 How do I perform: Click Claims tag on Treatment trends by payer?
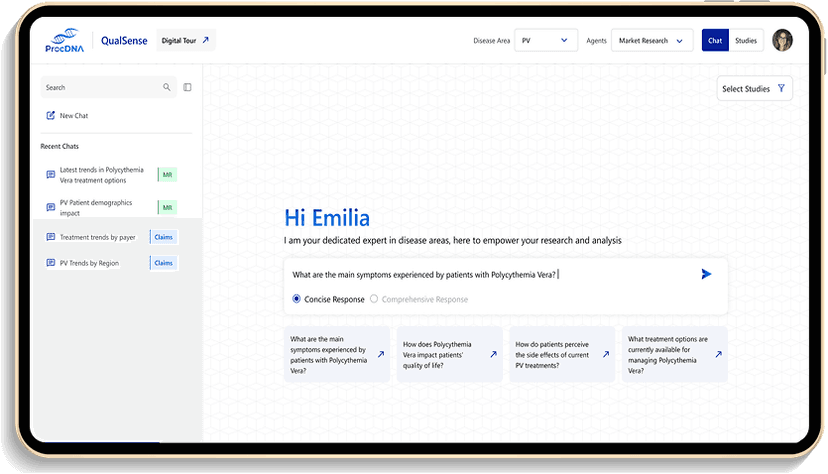tap(164, 237)
